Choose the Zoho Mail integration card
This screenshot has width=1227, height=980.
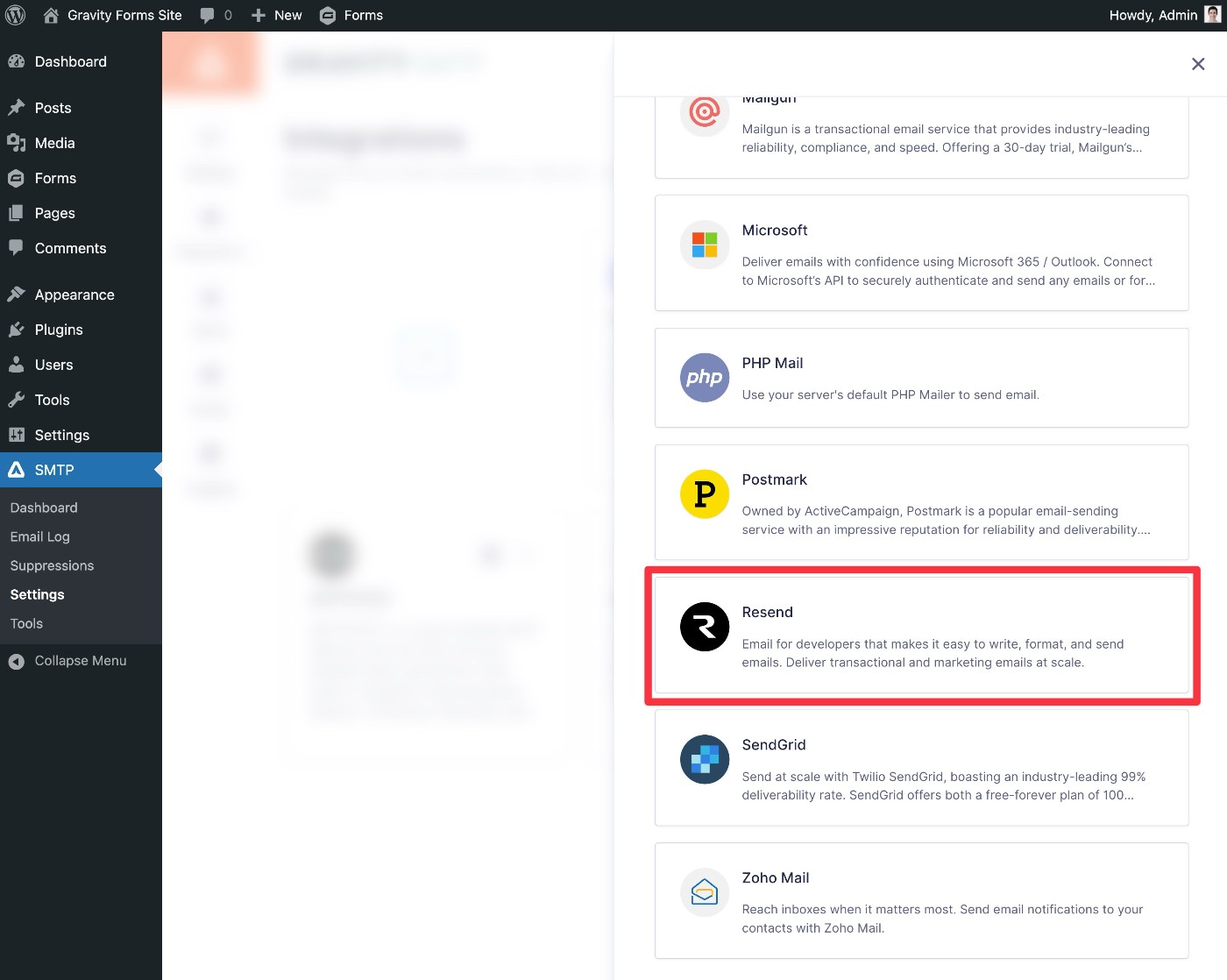point(921,901)
